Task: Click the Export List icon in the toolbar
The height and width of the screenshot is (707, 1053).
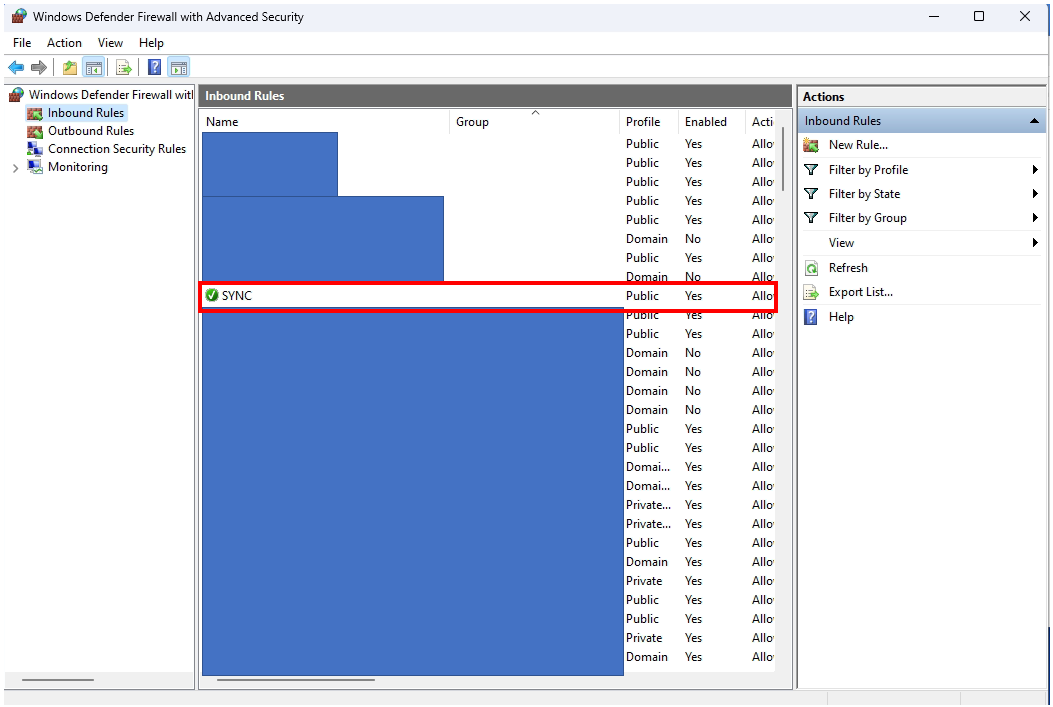Action: [x=124, y=67]
